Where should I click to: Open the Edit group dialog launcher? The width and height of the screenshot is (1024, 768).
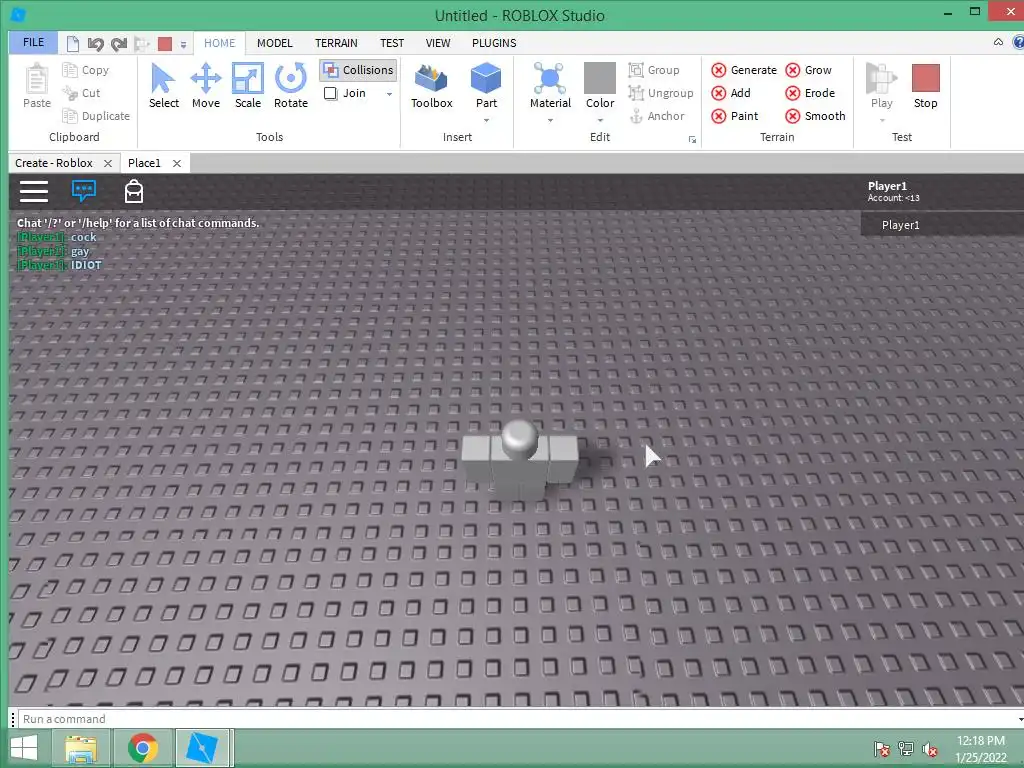pos(692,140)
